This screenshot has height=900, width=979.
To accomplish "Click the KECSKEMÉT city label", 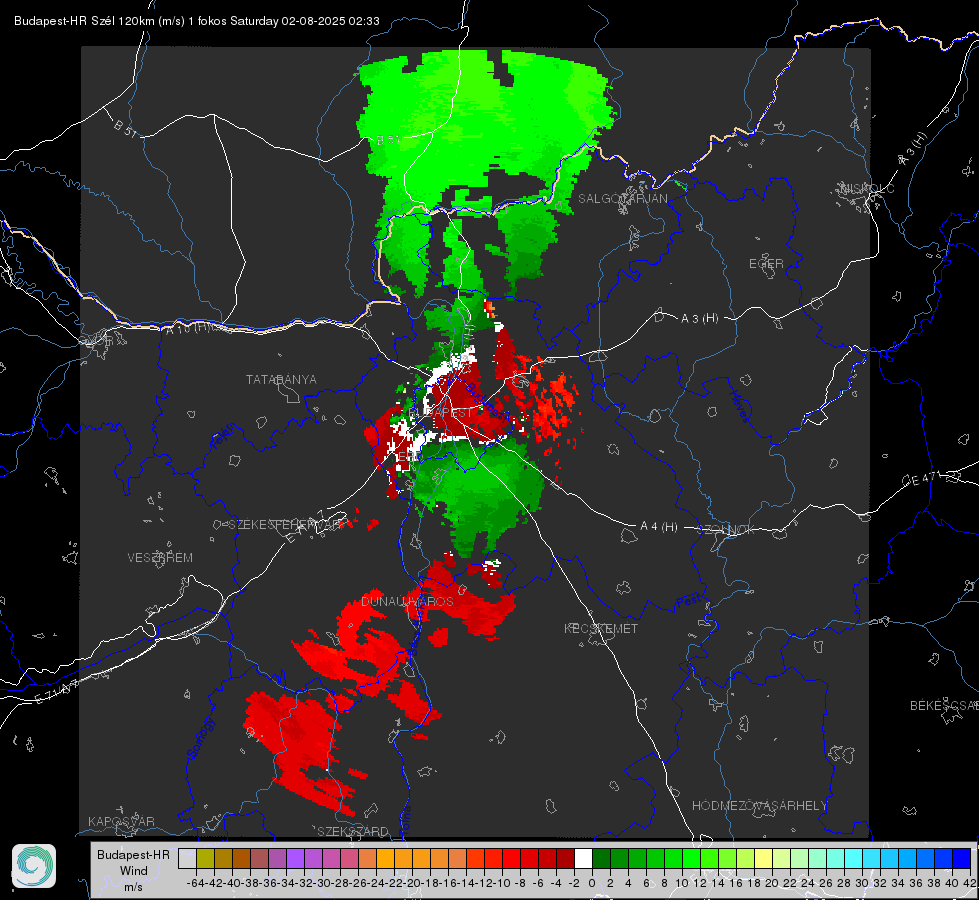I will pos(601,628).
